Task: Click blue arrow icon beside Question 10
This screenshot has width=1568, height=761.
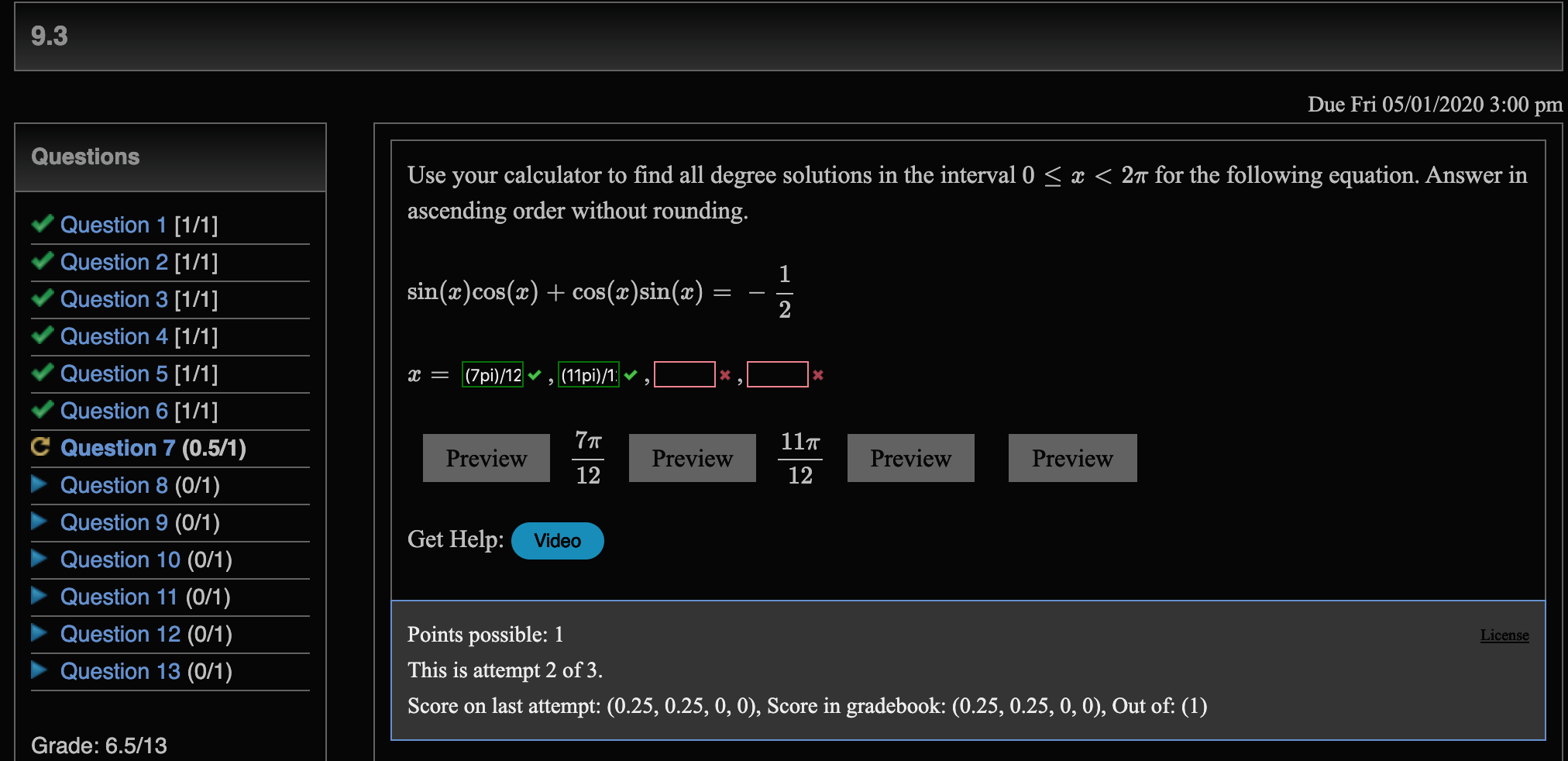Action: click(x=39, y=558)
